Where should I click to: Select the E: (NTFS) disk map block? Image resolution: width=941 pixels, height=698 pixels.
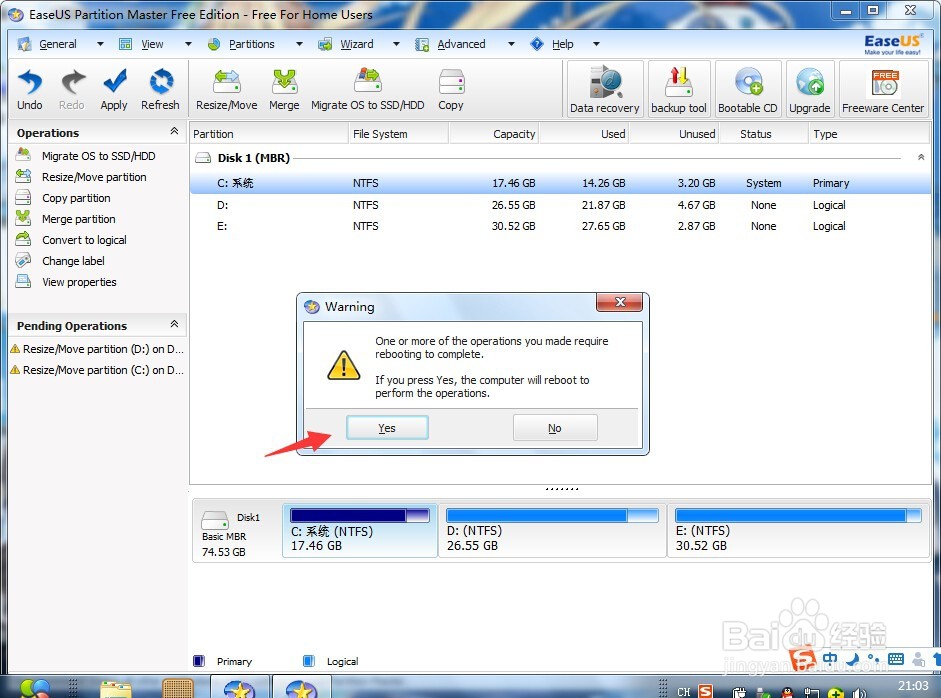coord(799,531)
